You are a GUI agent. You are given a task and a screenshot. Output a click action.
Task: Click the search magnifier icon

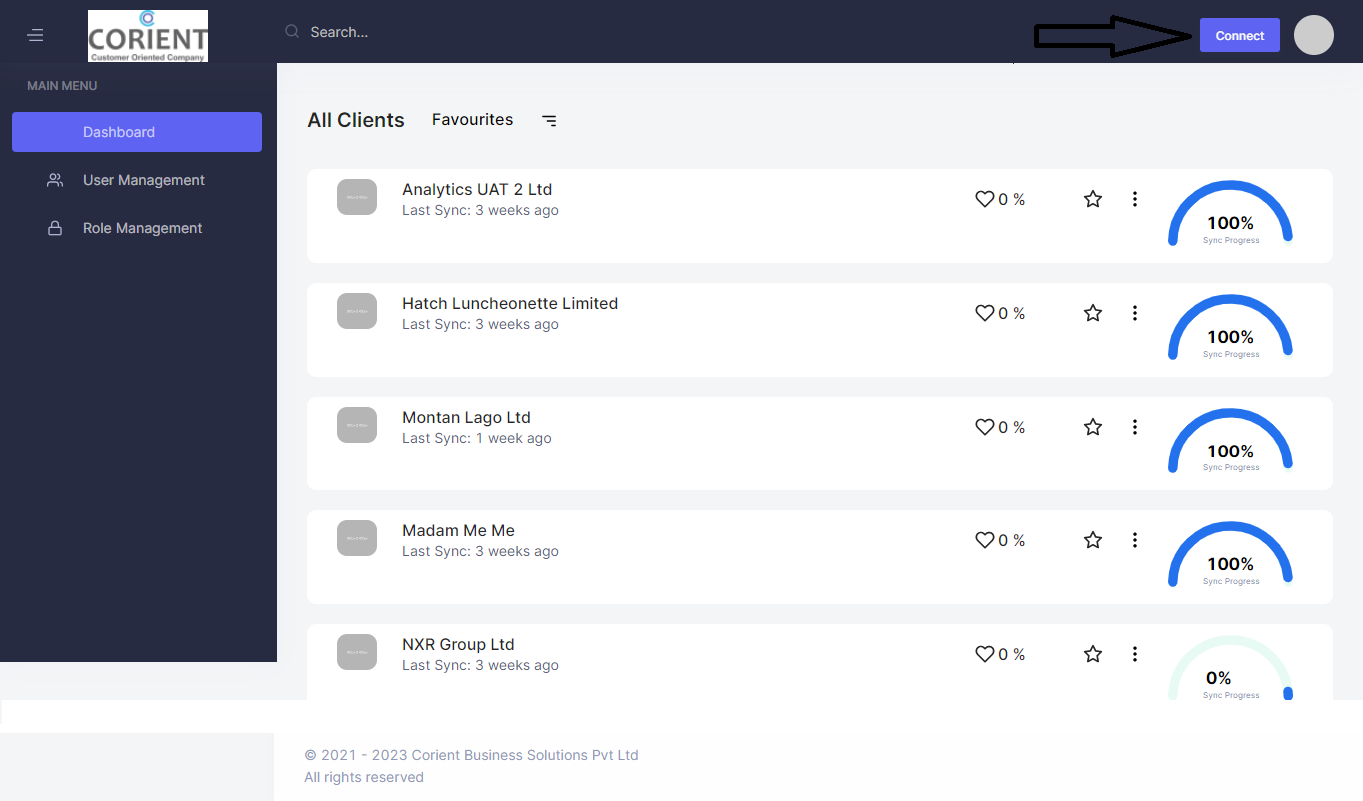pos(292,32)
